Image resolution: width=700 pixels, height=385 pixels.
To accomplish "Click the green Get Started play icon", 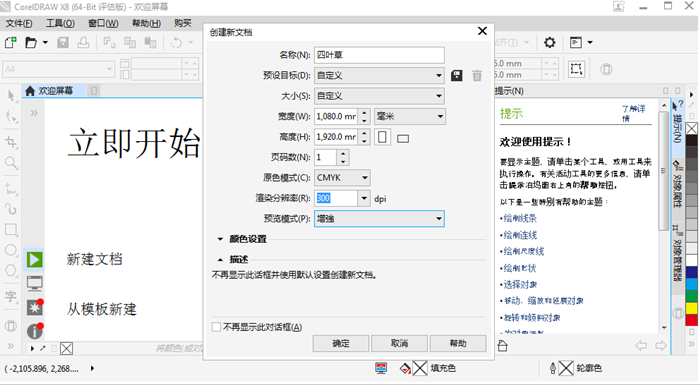I will [x=34, y=259].
